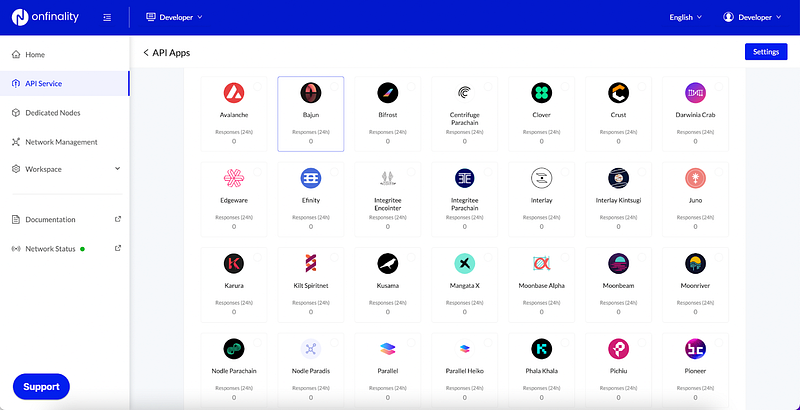Click the Crust network logo
This screenshot has height=410, width=800.
[x=618, y=93]
